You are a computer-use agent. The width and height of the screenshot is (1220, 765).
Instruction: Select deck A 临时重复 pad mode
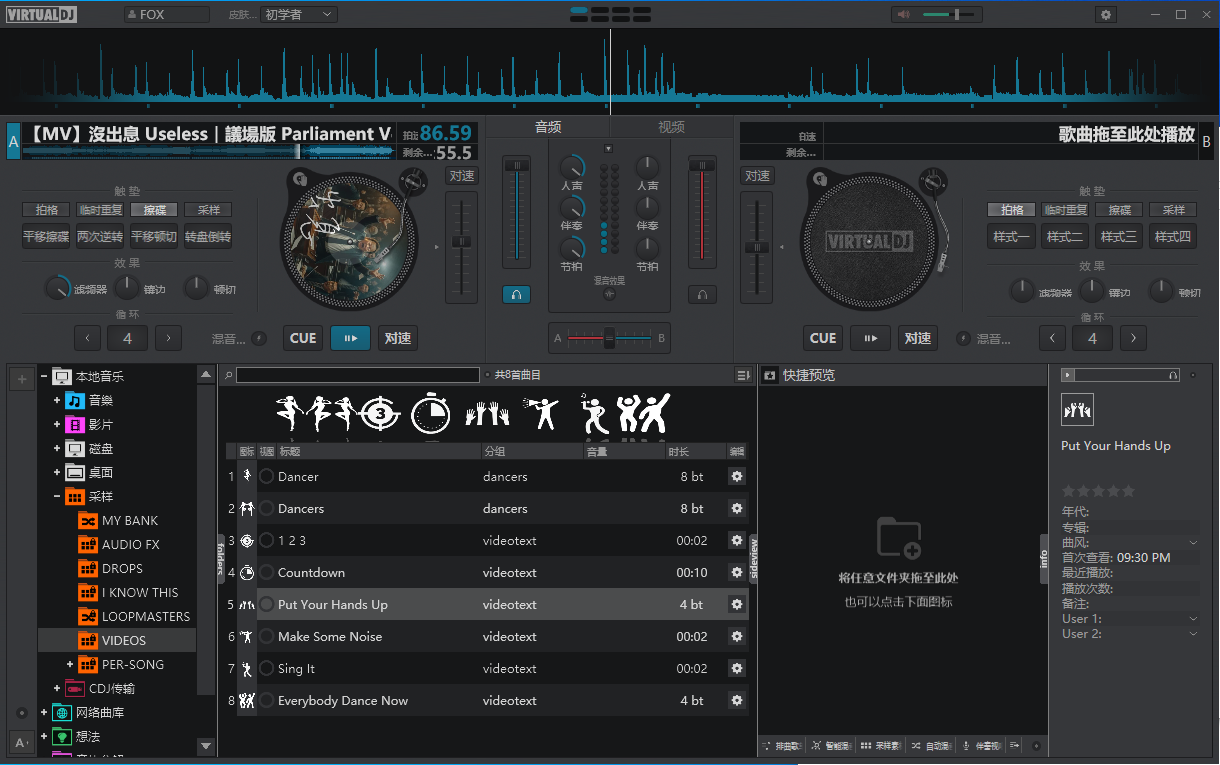100,210
